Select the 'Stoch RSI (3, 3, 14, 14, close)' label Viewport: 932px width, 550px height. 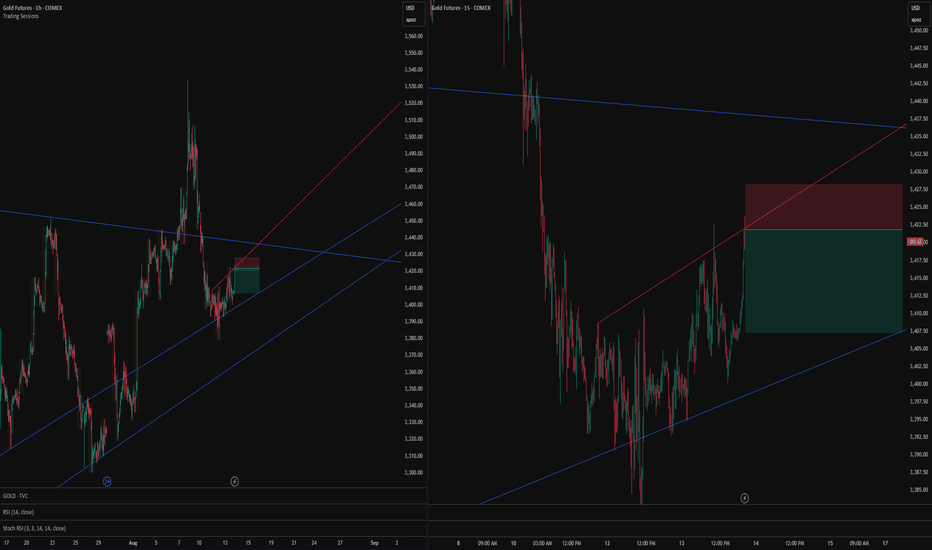(34, 528)
